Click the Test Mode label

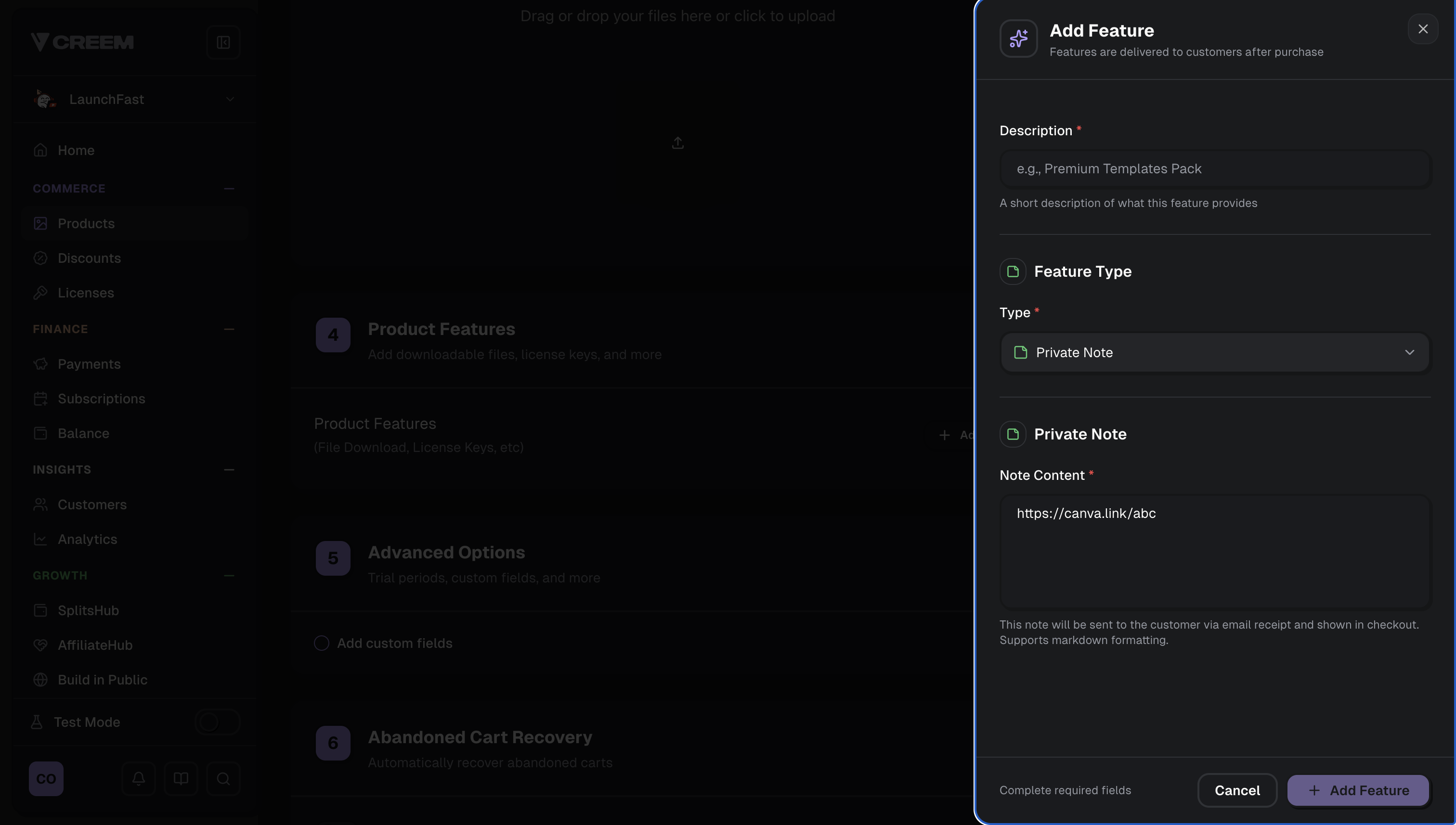coord(87,722)
